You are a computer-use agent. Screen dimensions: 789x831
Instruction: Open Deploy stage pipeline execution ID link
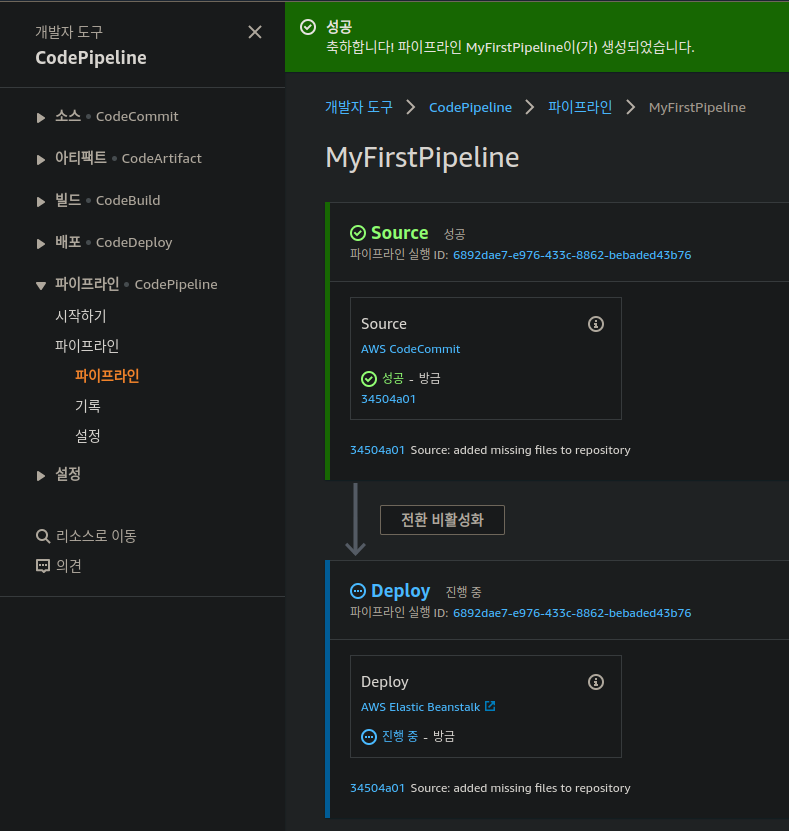click(x=572, y=613)
